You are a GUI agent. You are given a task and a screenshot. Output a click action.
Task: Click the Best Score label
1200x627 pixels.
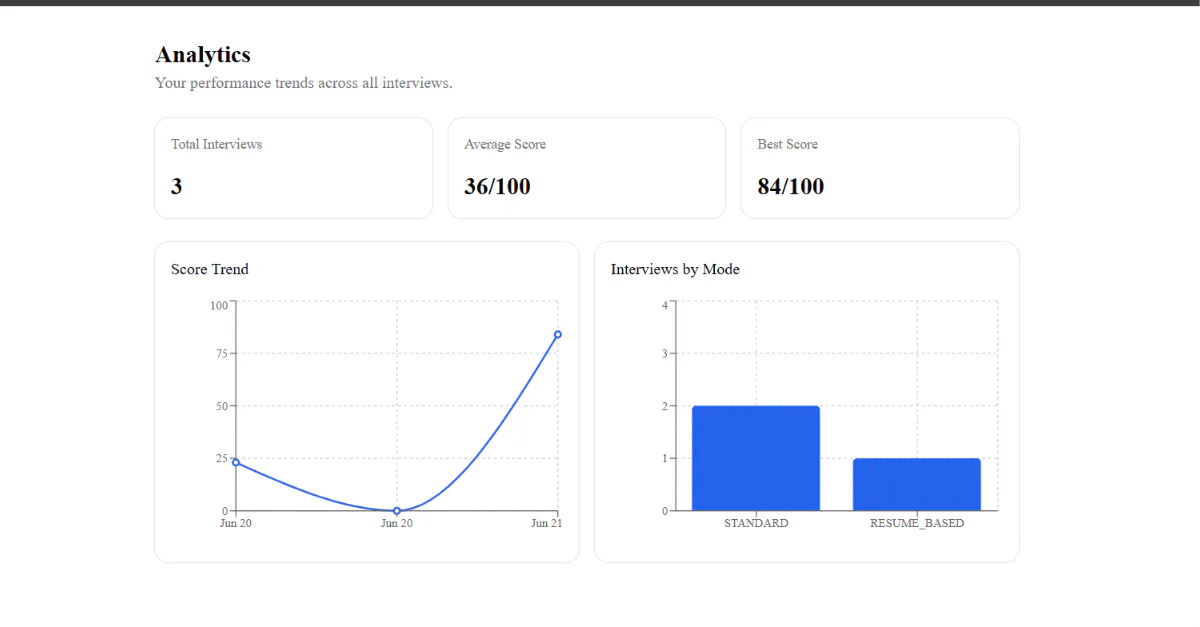click(787, 144)
